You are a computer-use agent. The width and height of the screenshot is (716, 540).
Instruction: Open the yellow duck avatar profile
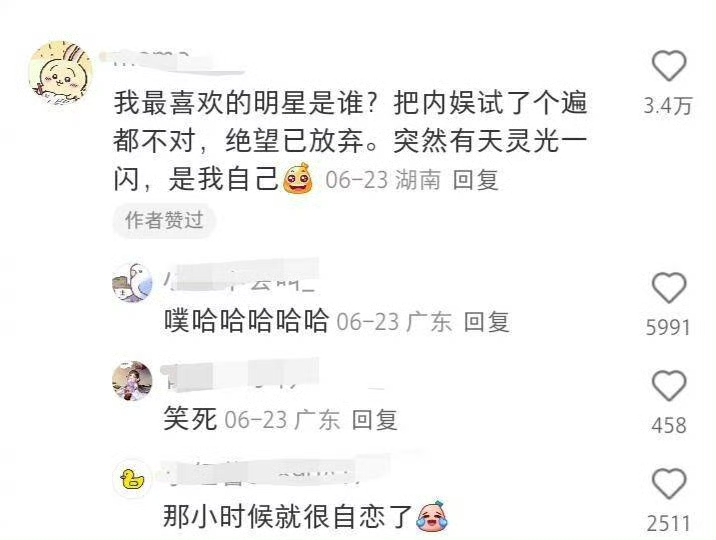pyautogui.click(x=132, y=479)
